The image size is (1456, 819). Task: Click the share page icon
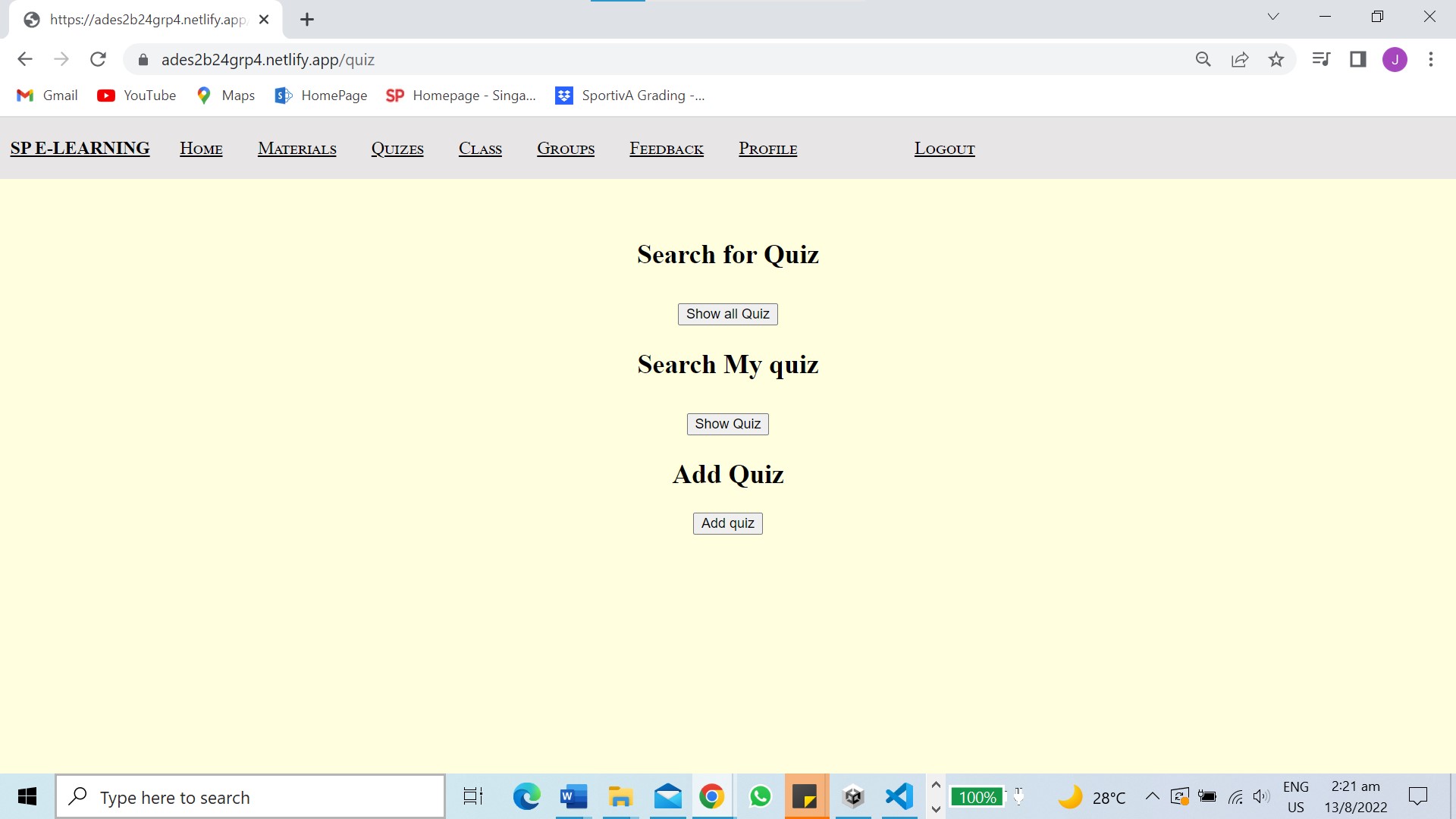tap(1240, 59)
